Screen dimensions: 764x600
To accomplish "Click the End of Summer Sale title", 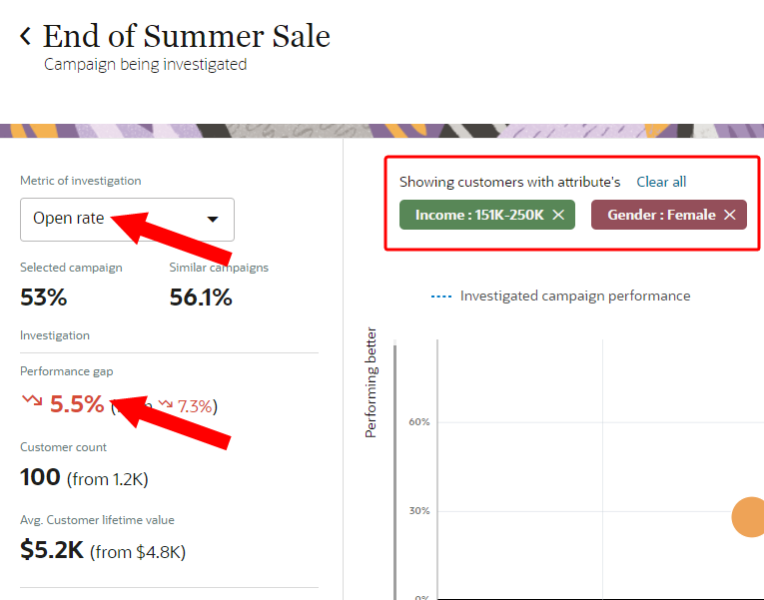I will click(x=186, y=37).
